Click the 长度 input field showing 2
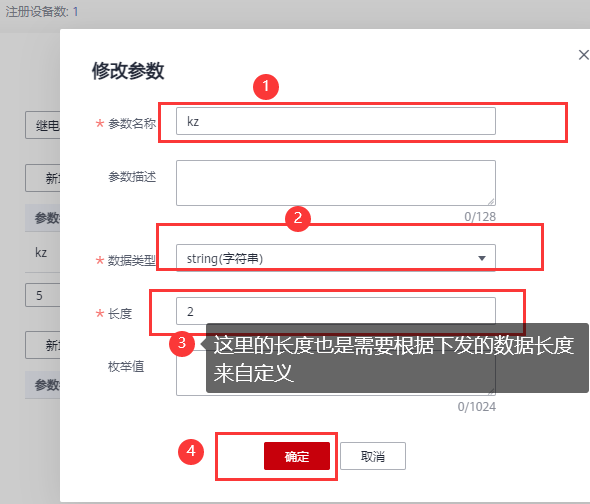 [x=336, y=311]
